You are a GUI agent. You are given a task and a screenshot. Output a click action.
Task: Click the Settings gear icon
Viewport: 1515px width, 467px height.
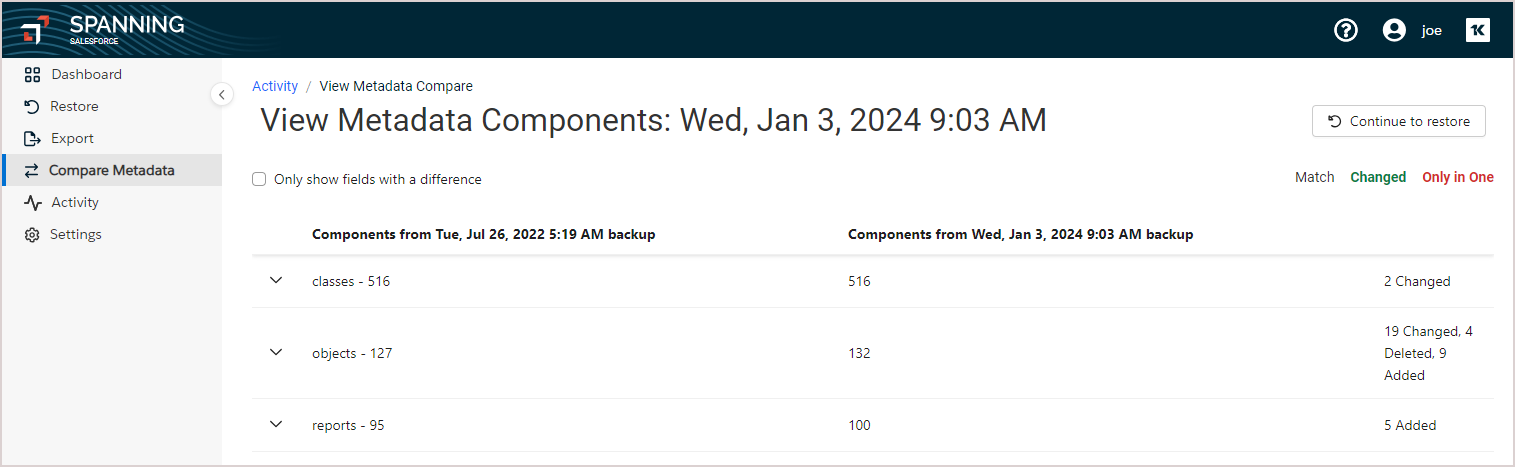[32, 234]
